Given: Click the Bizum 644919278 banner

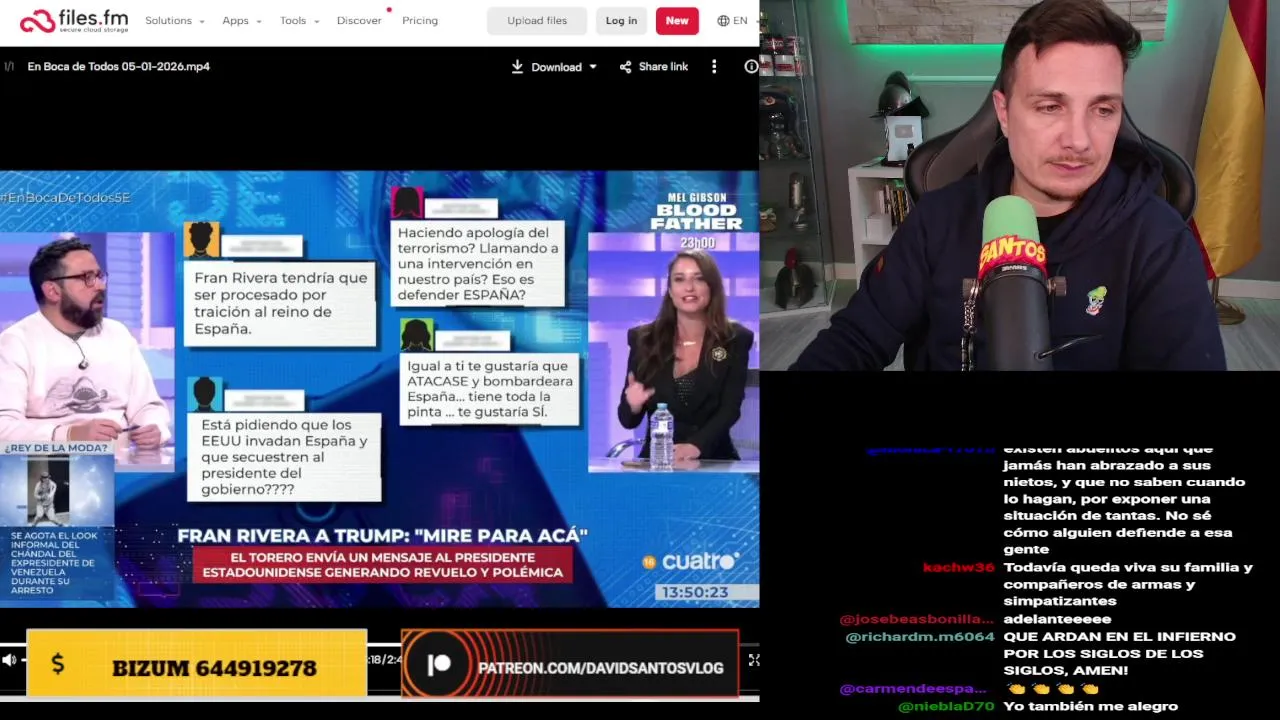Looking at the screenshot, I should [197, 663].
